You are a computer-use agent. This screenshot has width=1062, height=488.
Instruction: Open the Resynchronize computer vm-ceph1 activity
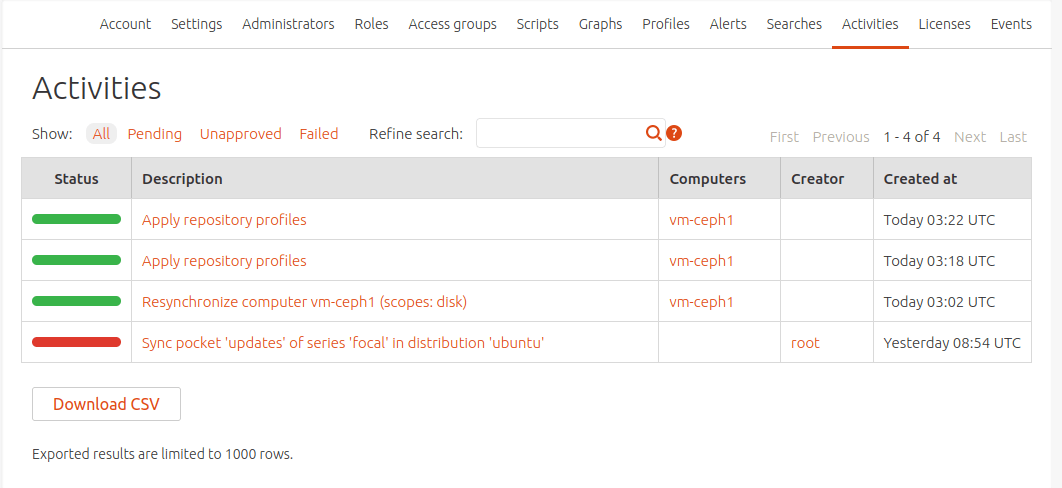(x=304, y=302)
